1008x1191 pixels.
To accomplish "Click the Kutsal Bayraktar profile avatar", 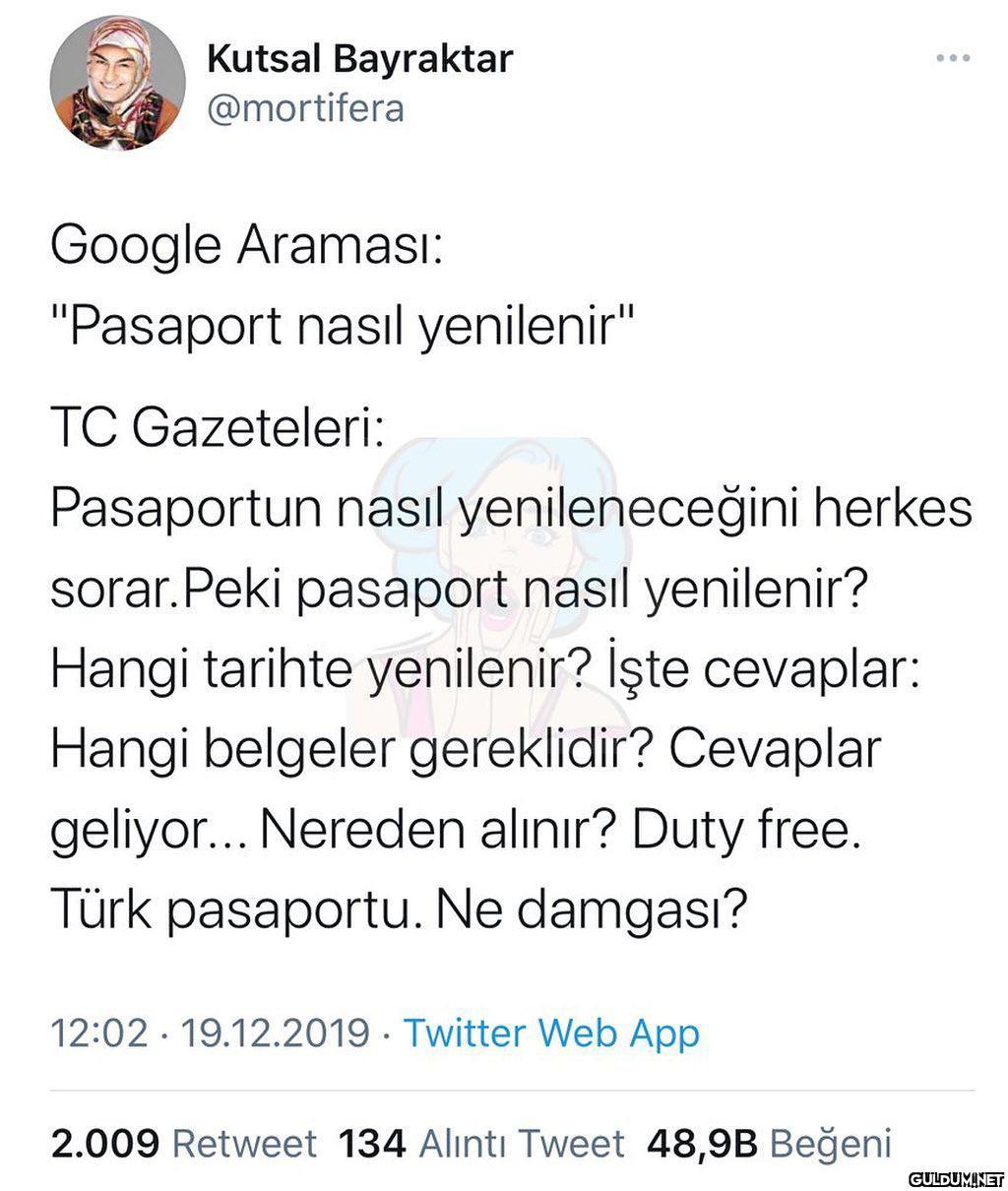I will pos(118,83).
